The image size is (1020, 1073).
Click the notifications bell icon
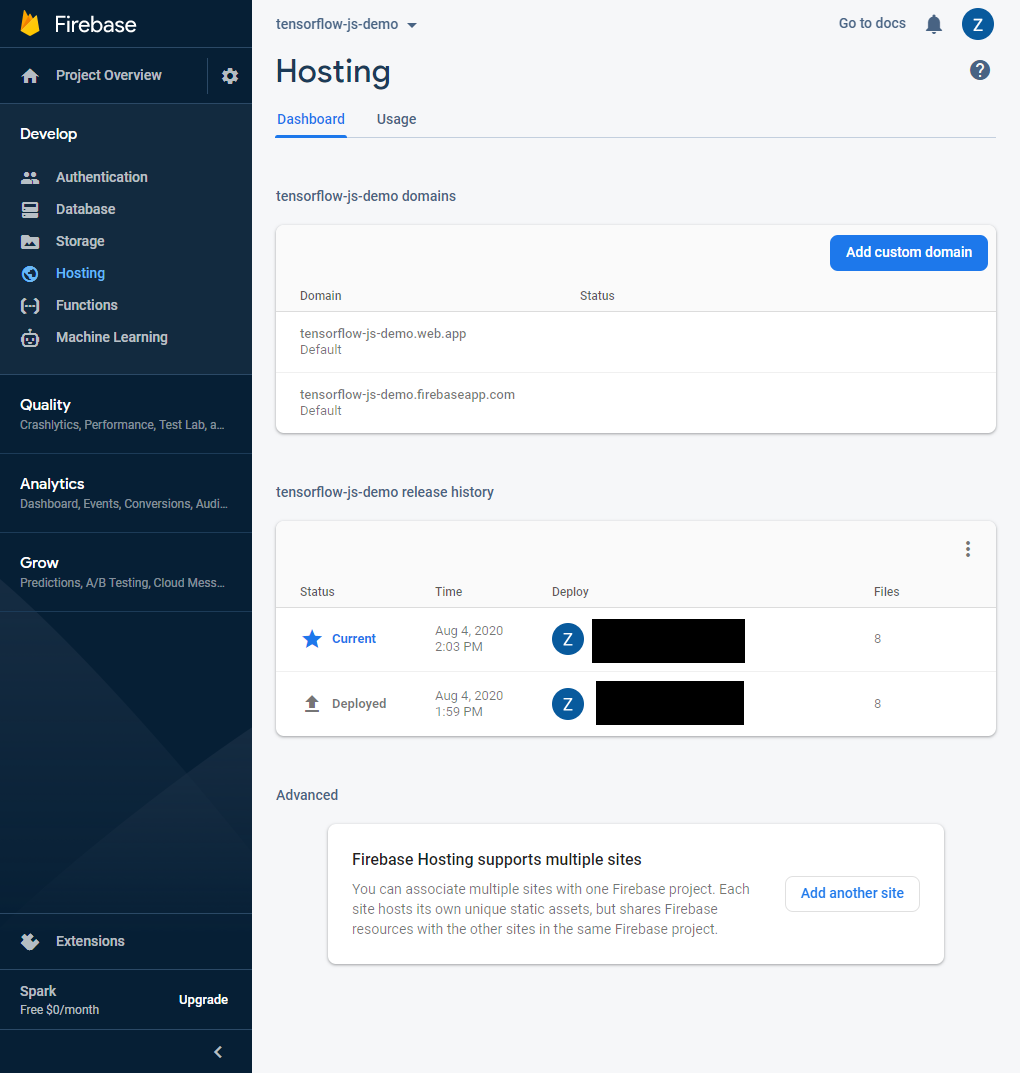934,24
